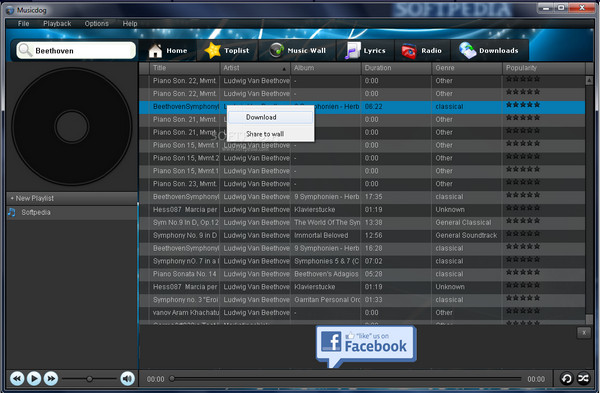600x393 pixels.
Task: Sort by the Album column header
Action: 326,68
